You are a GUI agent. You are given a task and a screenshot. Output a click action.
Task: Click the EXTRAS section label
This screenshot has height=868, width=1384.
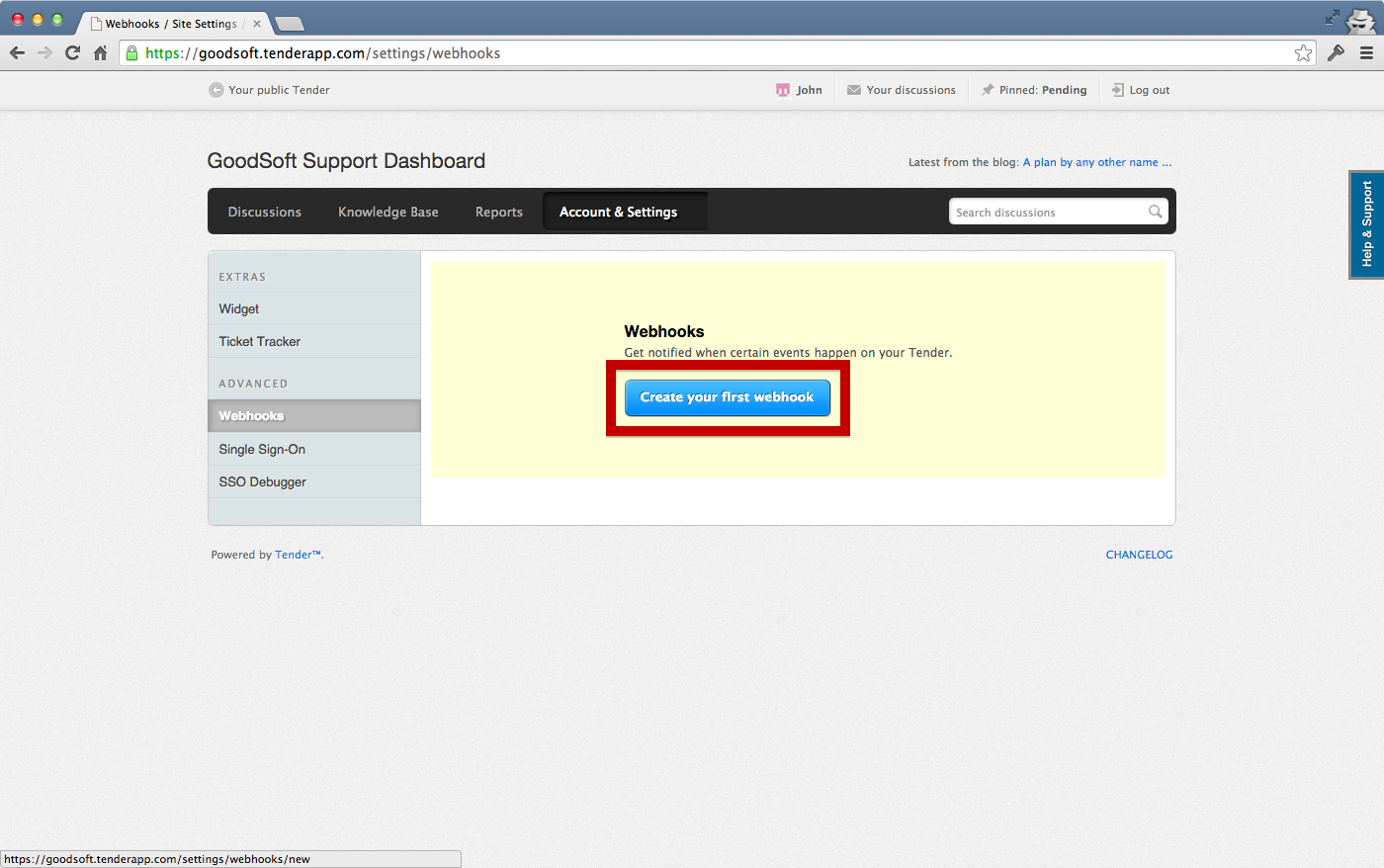pos(242,277)
